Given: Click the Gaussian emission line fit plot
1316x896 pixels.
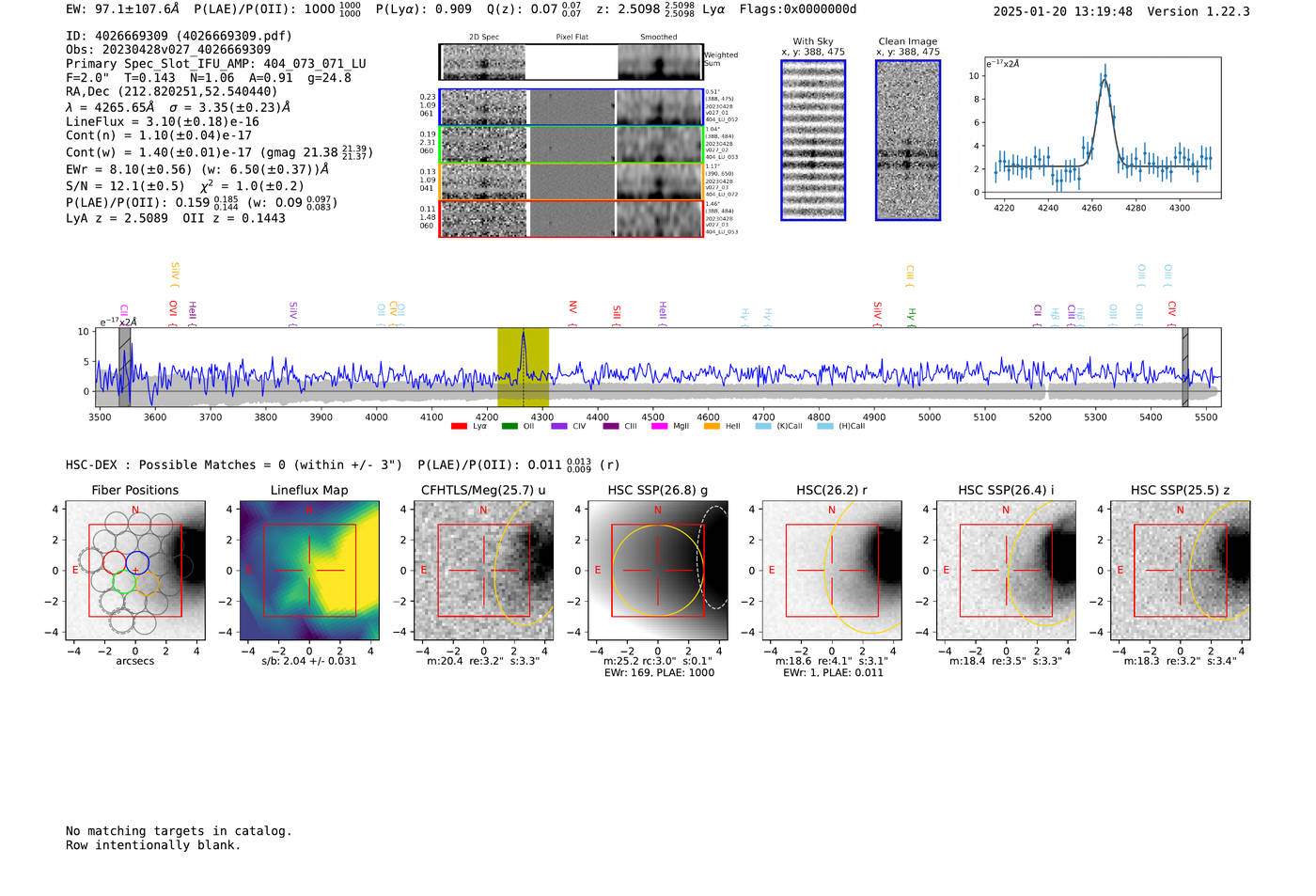Looking at the screenshot, I should pos(1102,128).
